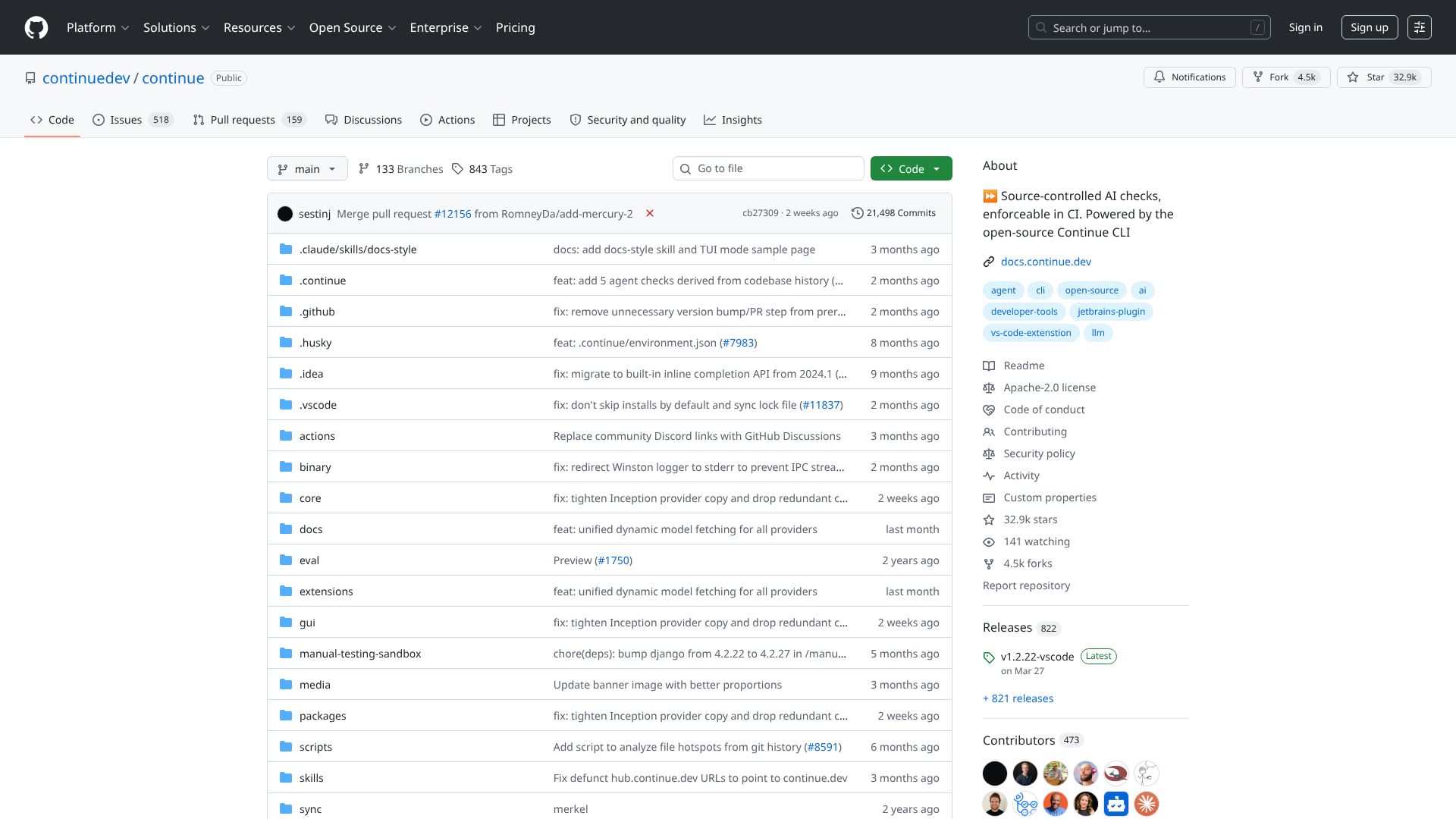Click the Sign in link
The height and width of the screenshot is (819, 1456).
(x=1305, y=27)
